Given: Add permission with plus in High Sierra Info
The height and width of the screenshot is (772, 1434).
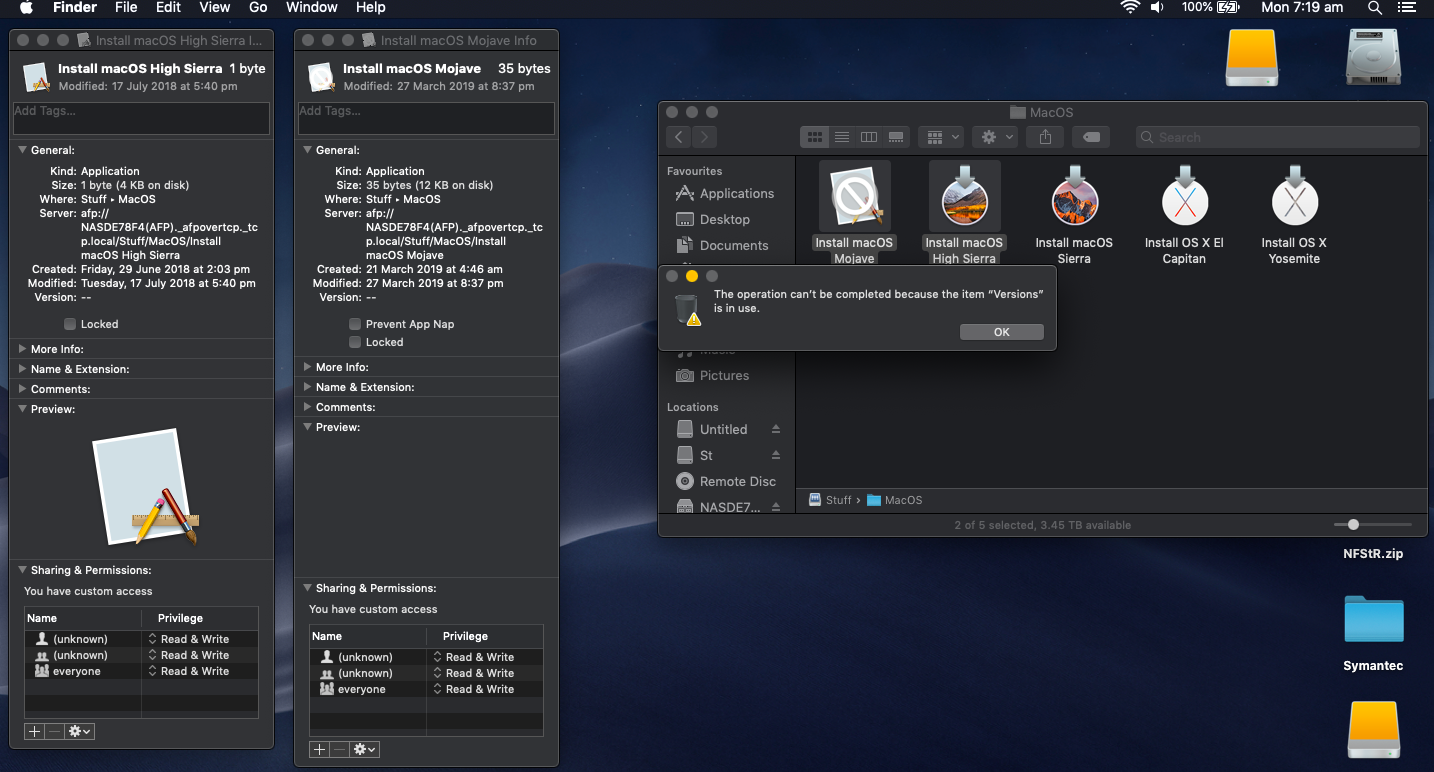Looking at the screenshot, I should point(35,731).
